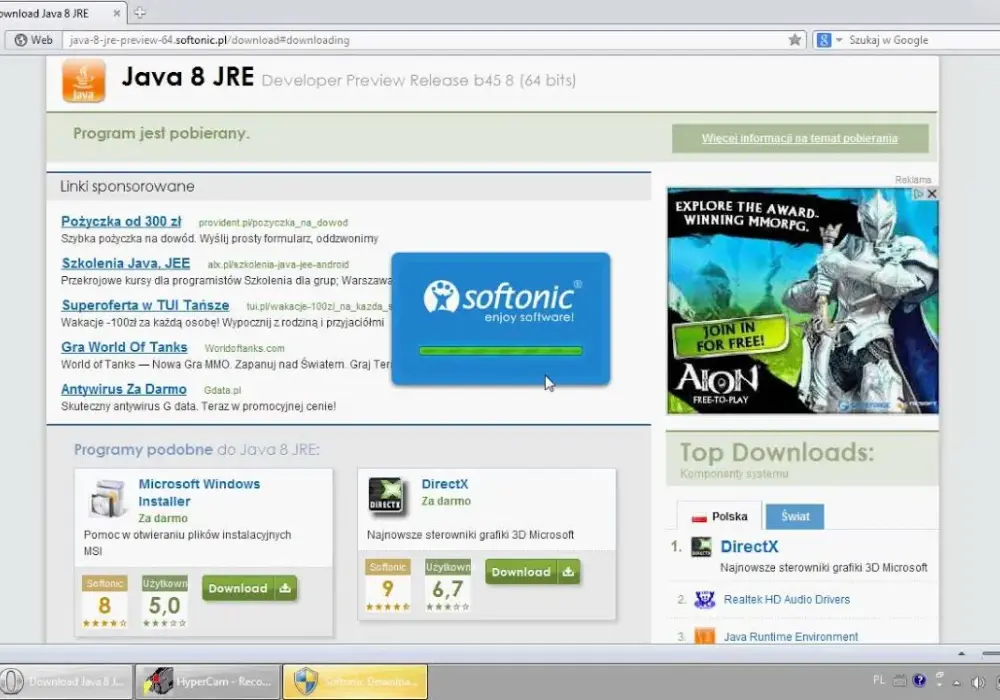Open the Pożyczka od 300 zł sponsored link
Image resolution: width=1000 pixels, height=700 pixels.
coord(121,221)
